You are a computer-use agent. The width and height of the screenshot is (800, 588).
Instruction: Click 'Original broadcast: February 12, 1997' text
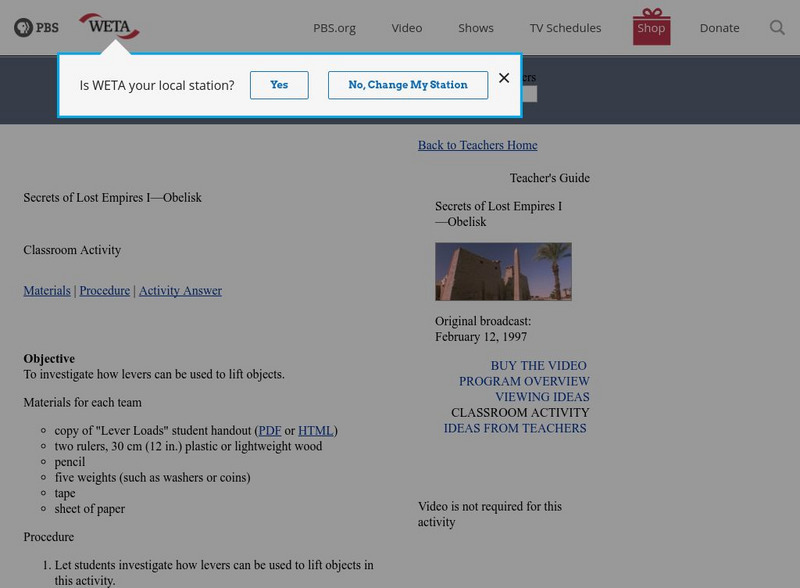tap(483, 329)
